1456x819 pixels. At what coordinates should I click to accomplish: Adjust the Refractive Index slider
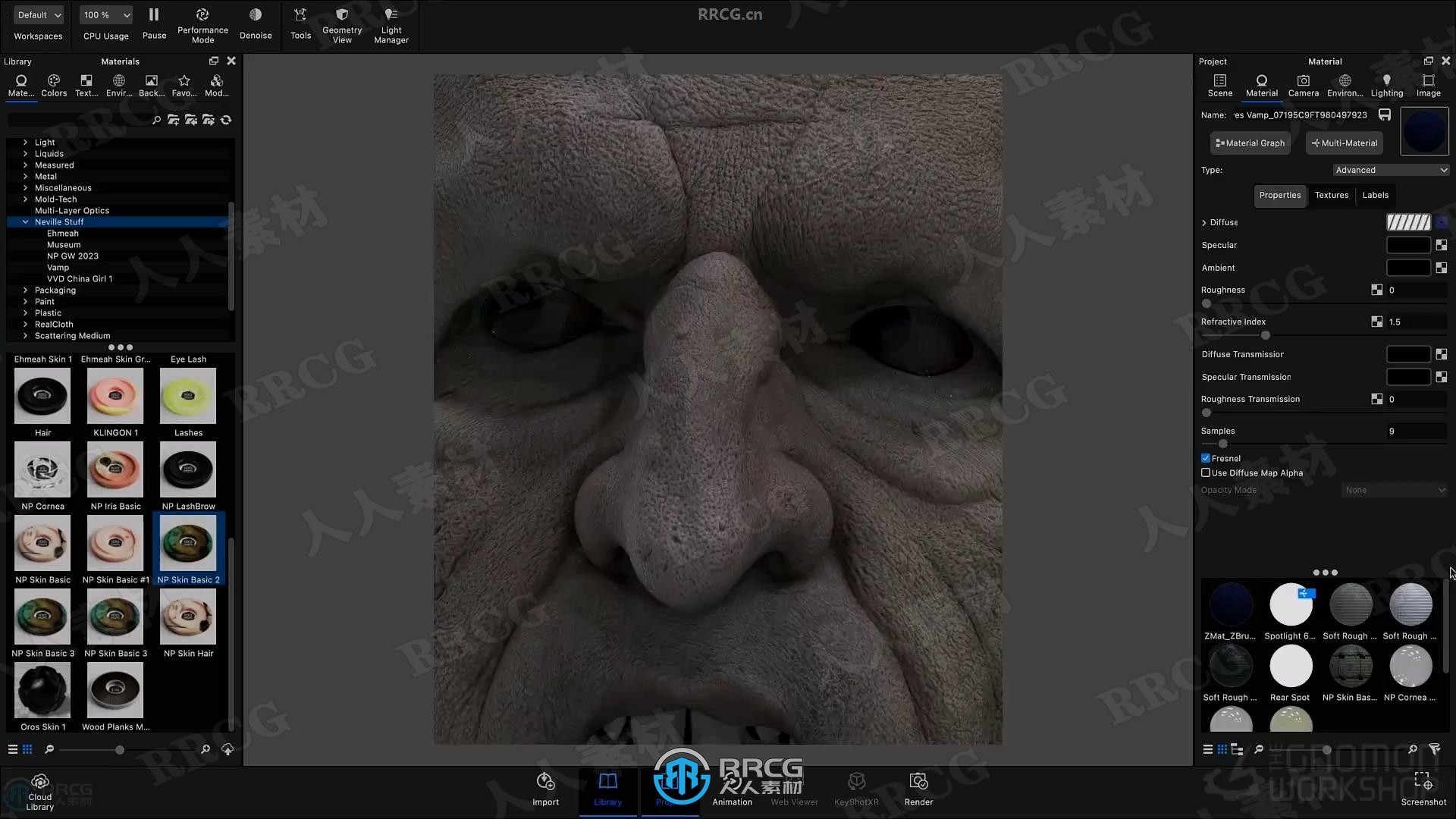pos(1265,335)
